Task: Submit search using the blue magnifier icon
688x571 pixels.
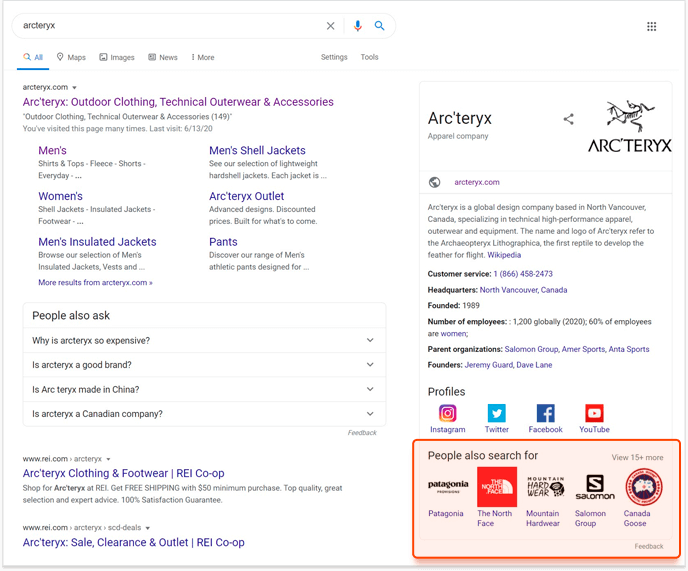Action: coord(380,25)
